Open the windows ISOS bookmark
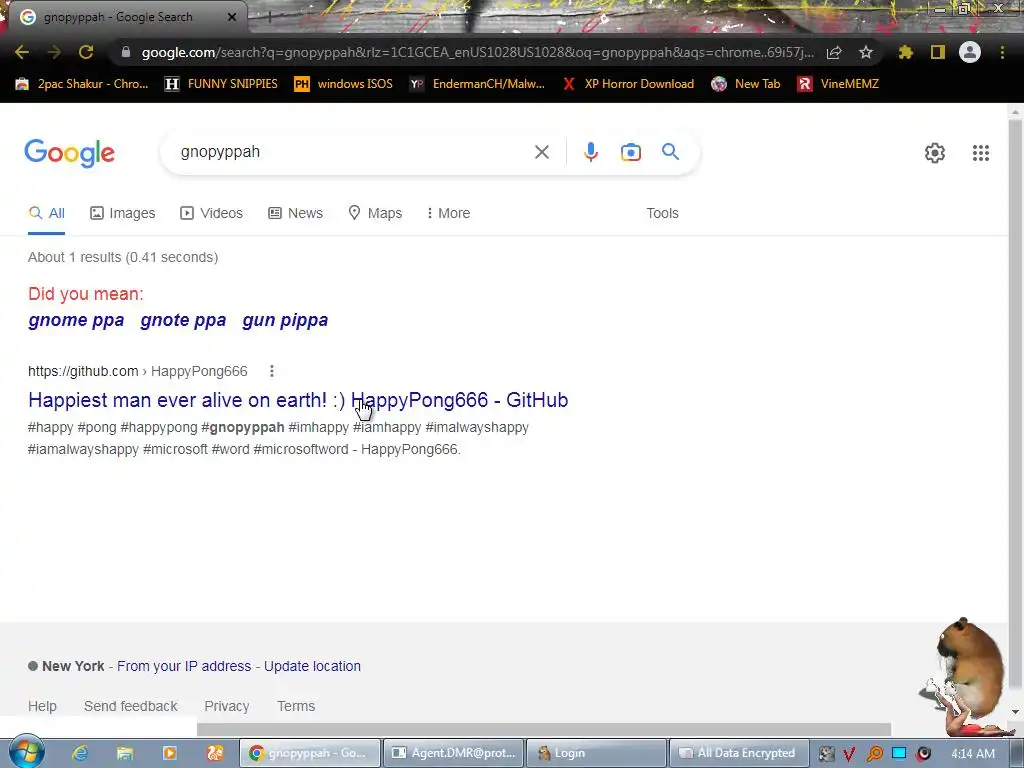The width and height of the screenshot is (1024, 768). click(344, 84)
